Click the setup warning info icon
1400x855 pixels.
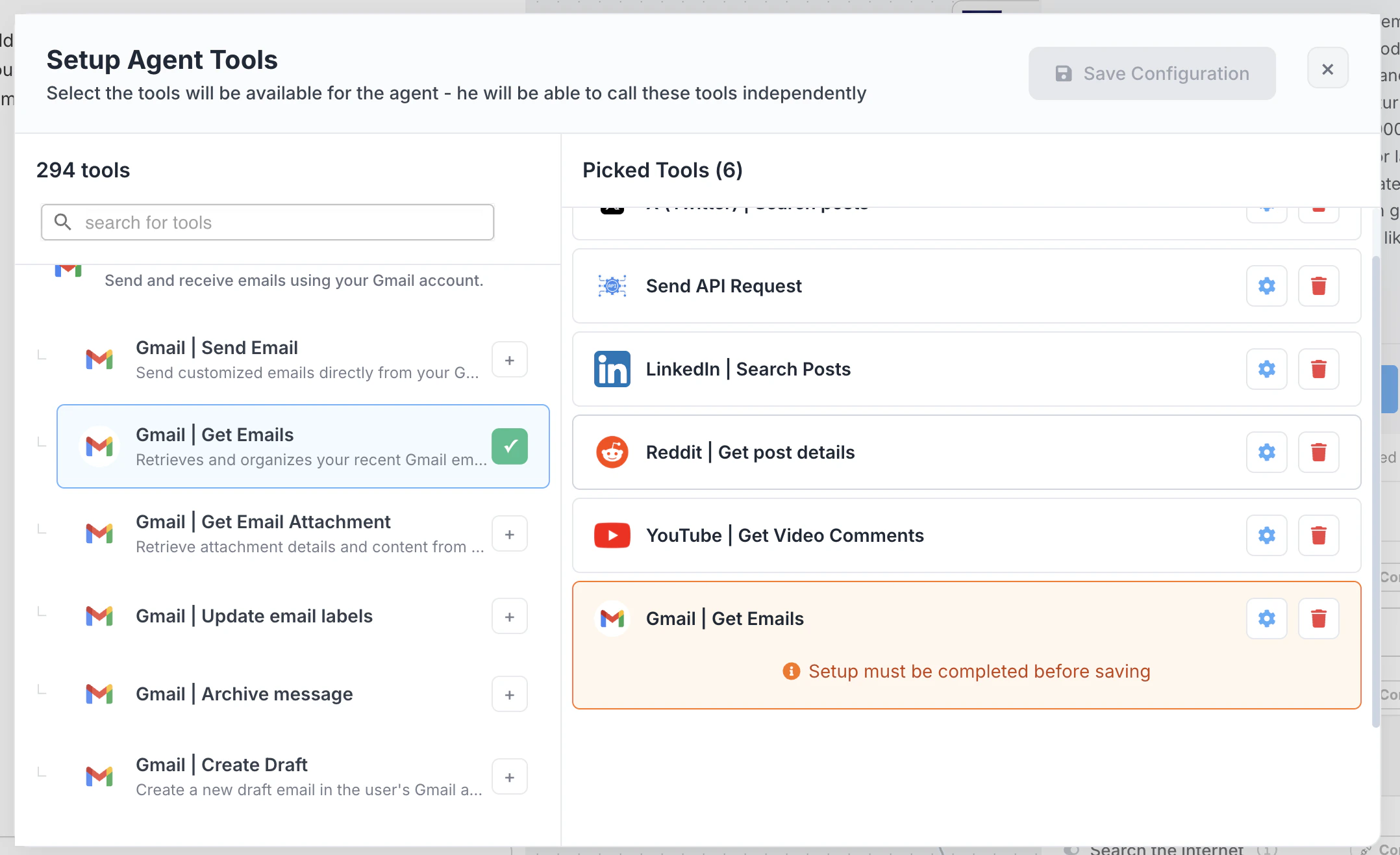click(791, 671)
